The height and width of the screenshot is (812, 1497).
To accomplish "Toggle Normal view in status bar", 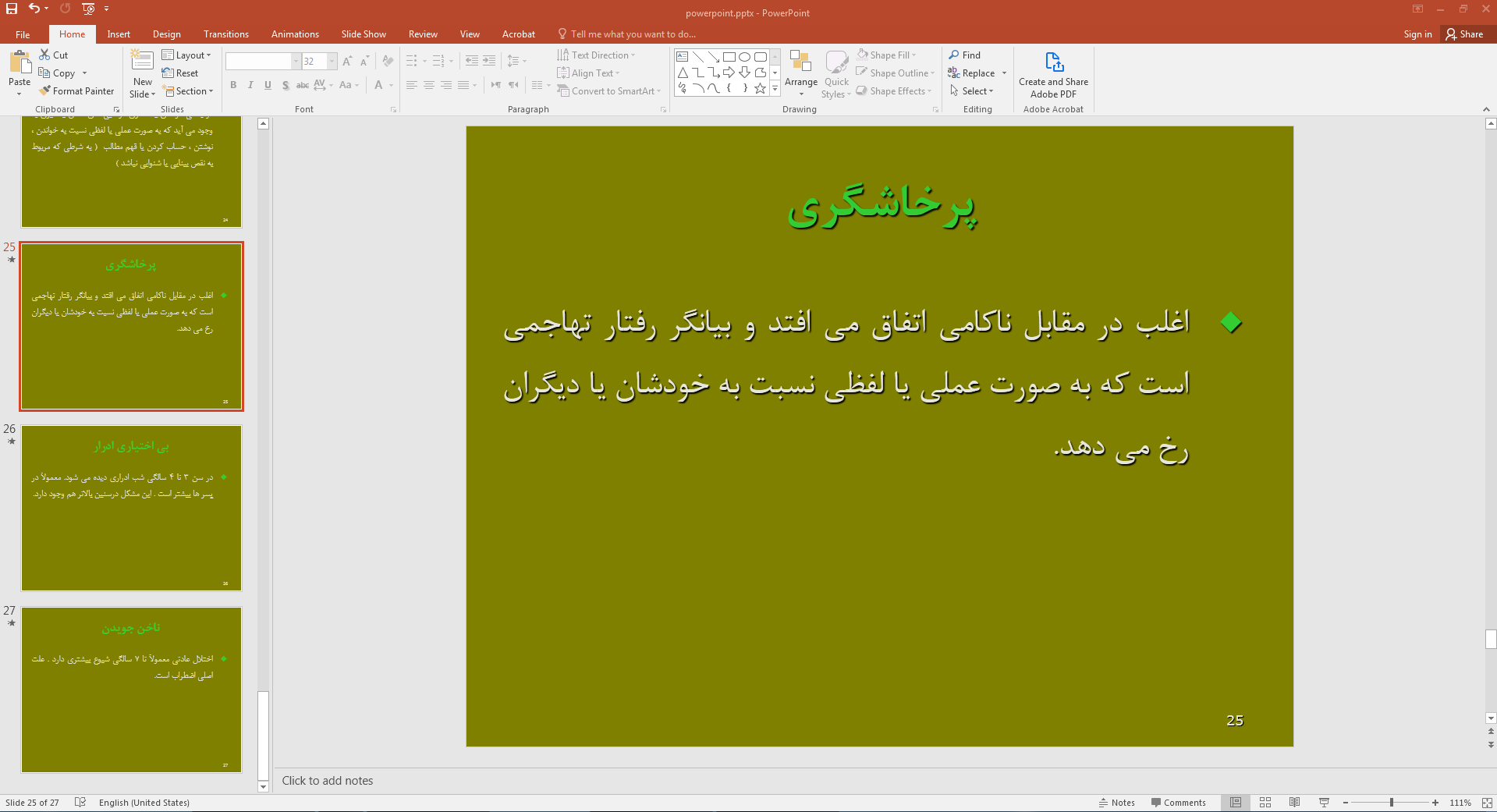I will coord(1236,803).
